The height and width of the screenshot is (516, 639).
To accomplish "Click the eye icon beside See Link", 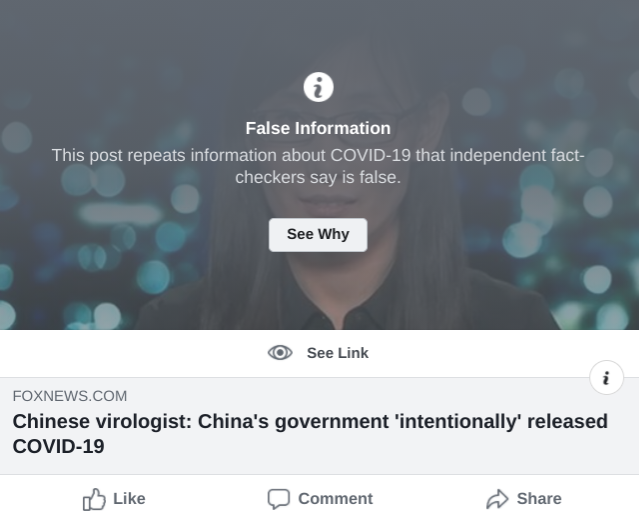I will coord(280,353).
